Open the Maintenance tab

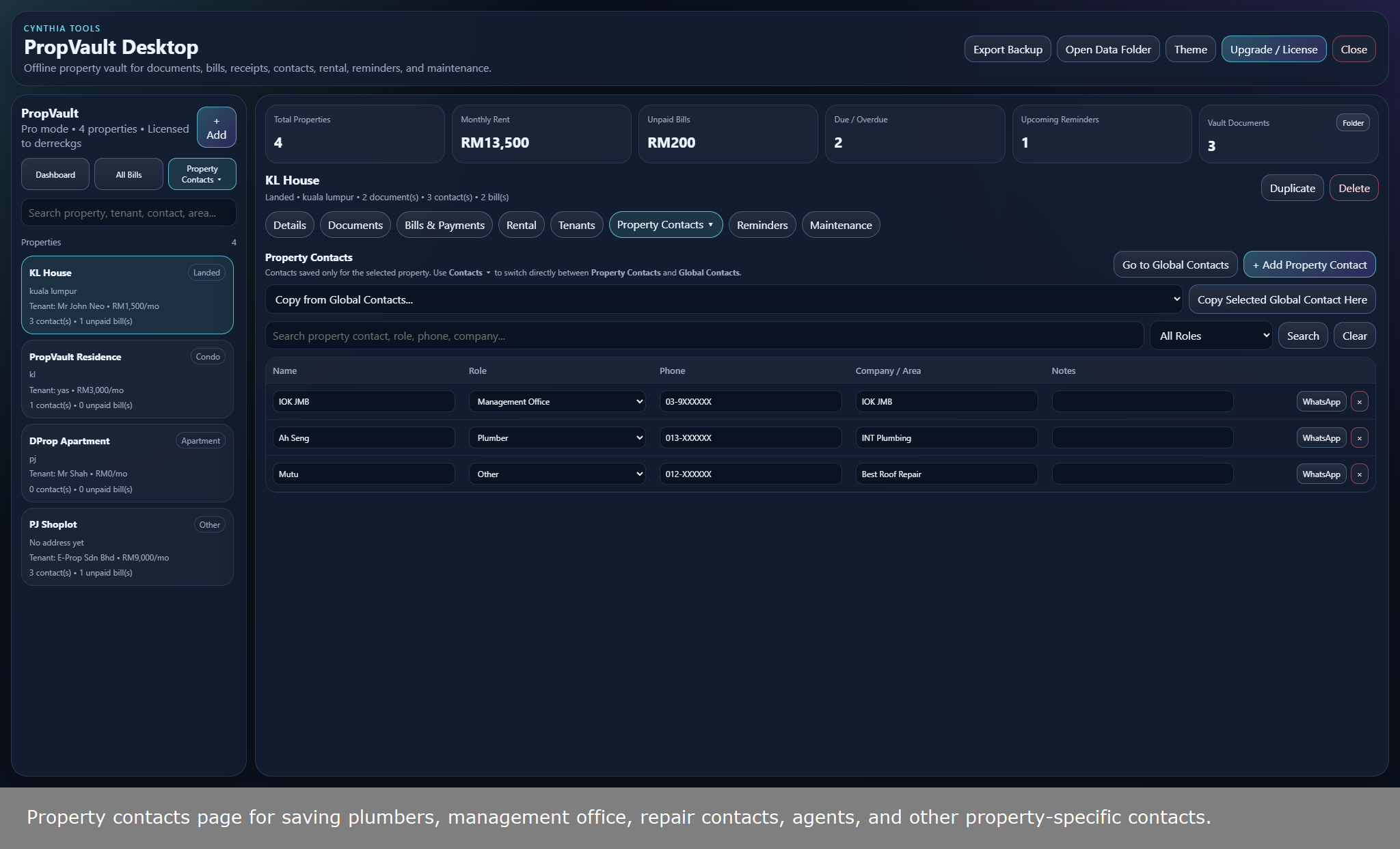click(840, 225)
